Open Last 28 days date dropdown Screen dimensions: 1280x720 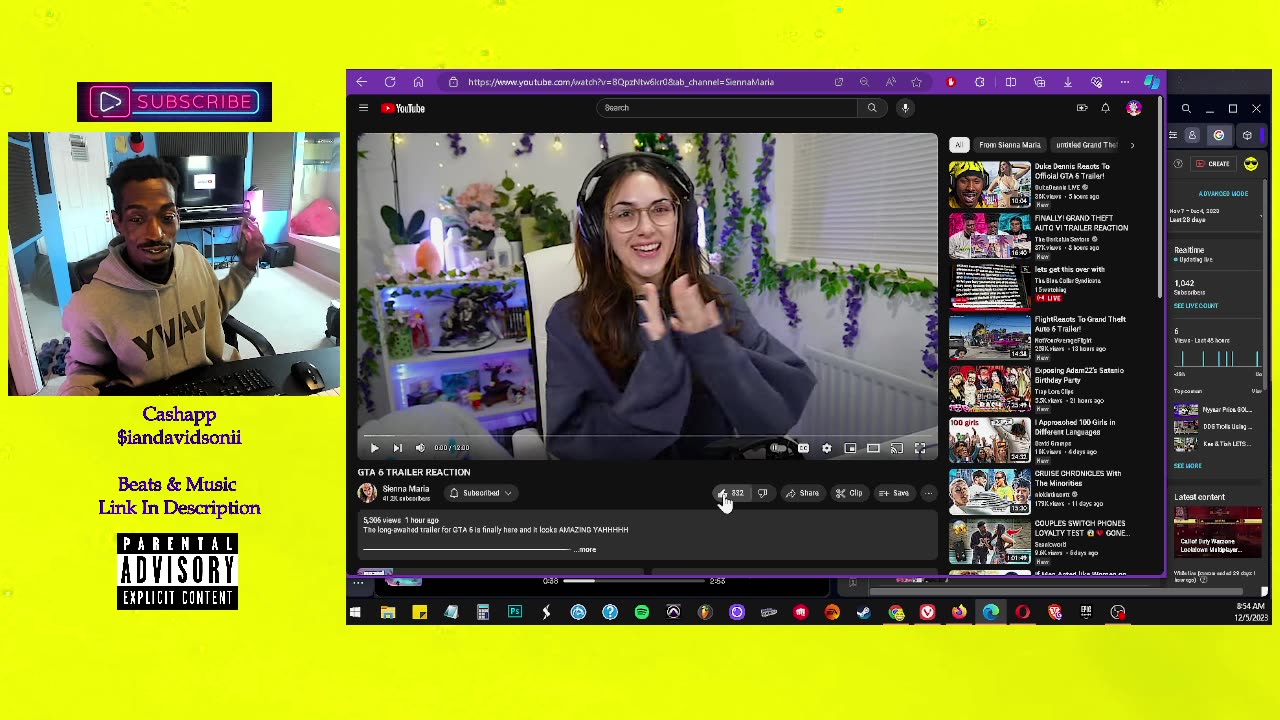[x=1216, y=215]
